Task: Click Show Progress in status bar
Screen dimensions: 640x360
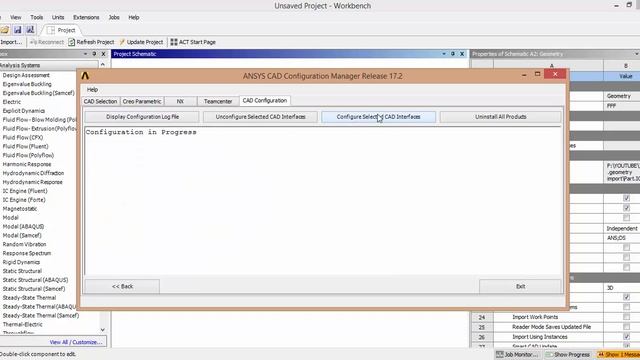Action: pyautogui.click(x=568, y=355)
